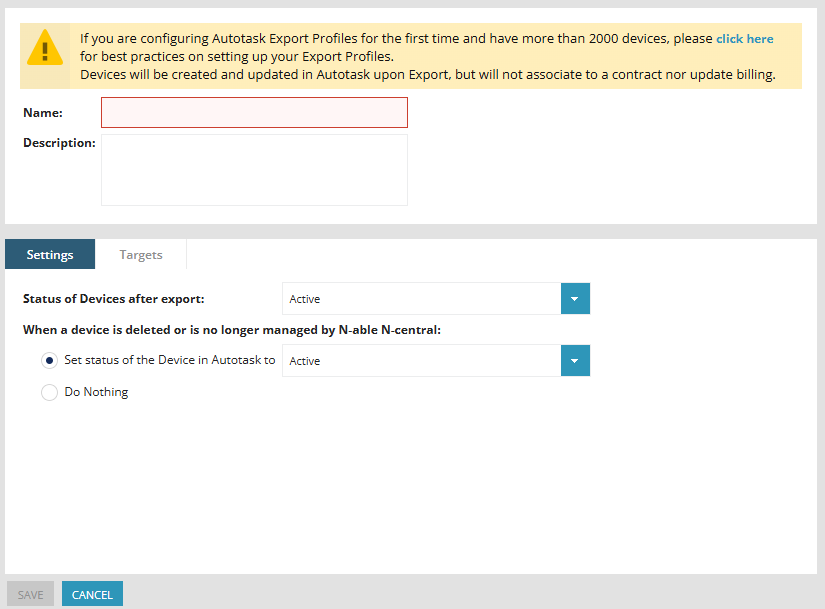825x609 pixels.
Task: Focus the Name input field
Action: pyautogui.click(x=254, y=113)
